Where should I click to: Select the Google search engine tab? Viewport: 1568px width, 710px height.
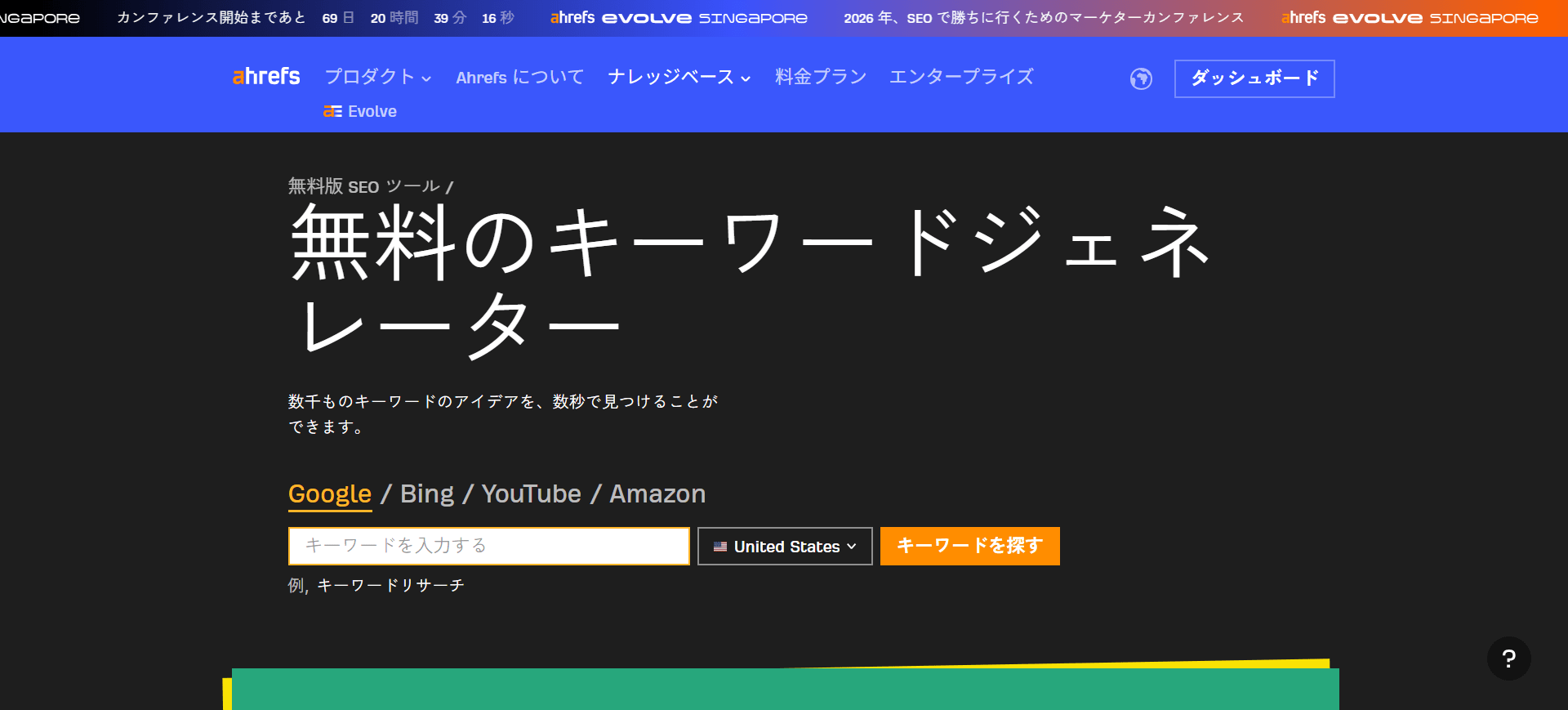330,494
